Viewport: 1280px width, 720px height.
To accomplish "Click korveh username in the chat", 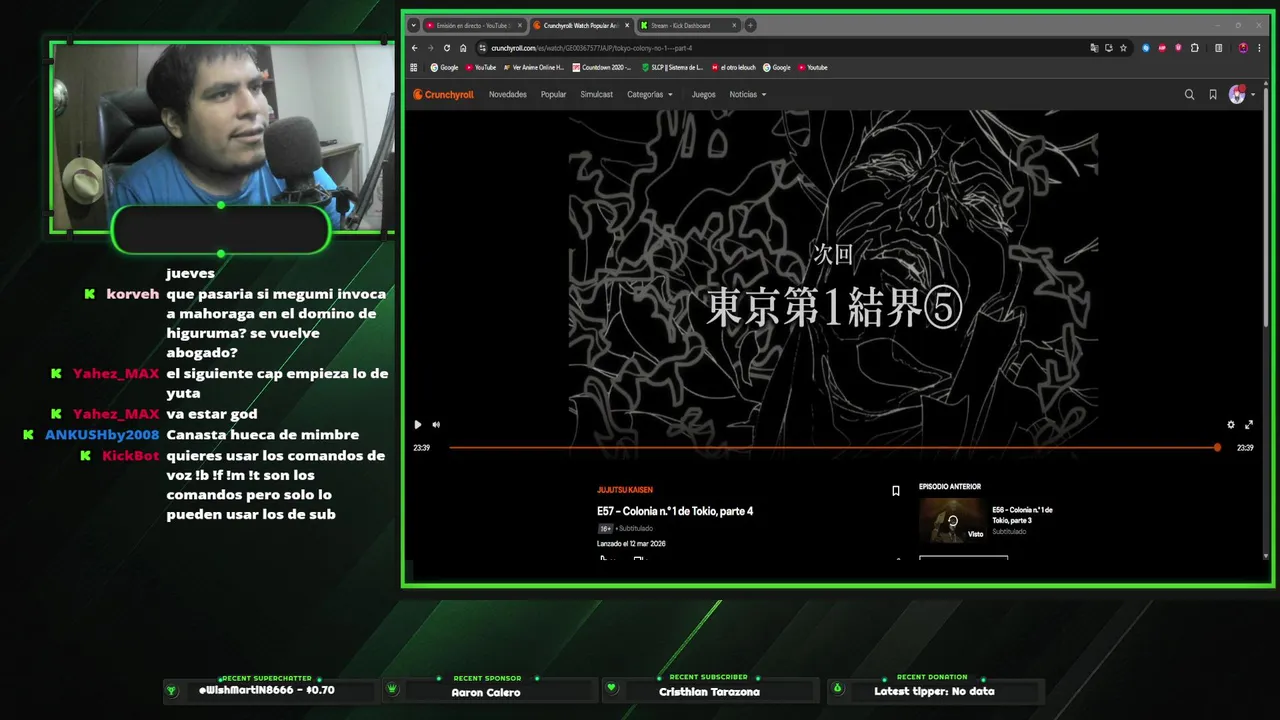I will (133, 294).
